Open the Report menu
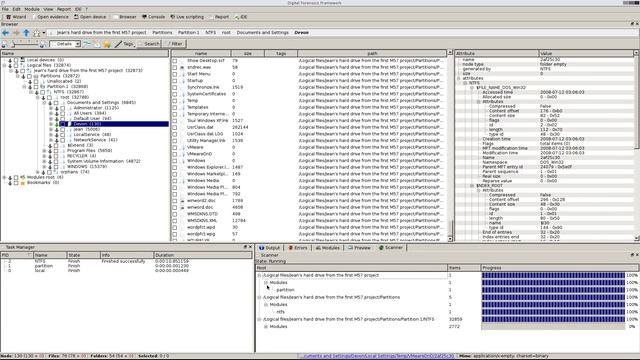The width and height of the screenshot is (640, 360). pyautogui.click(x=64, y=9)
